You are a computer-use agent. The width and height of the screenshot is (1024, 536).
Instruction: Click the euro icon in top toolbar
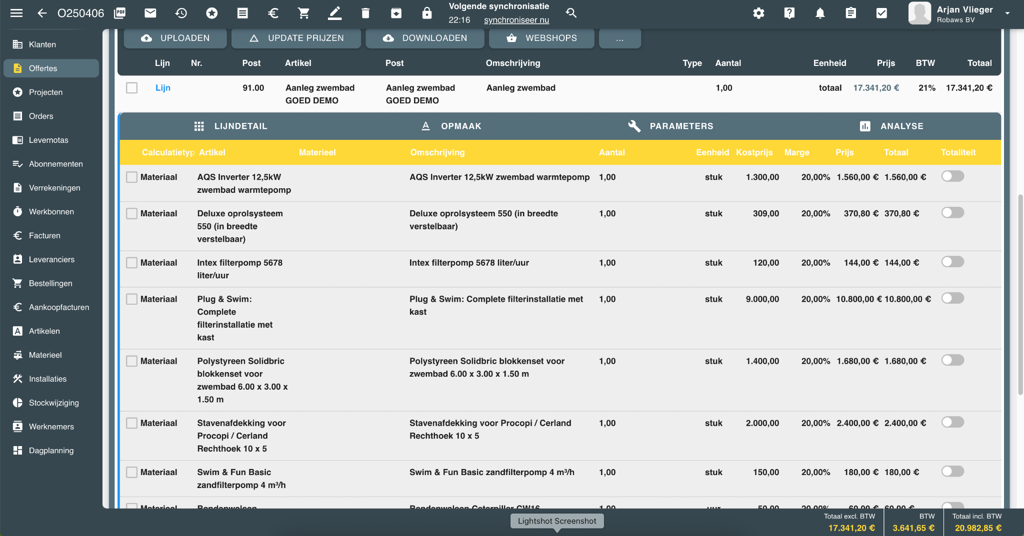273,13
